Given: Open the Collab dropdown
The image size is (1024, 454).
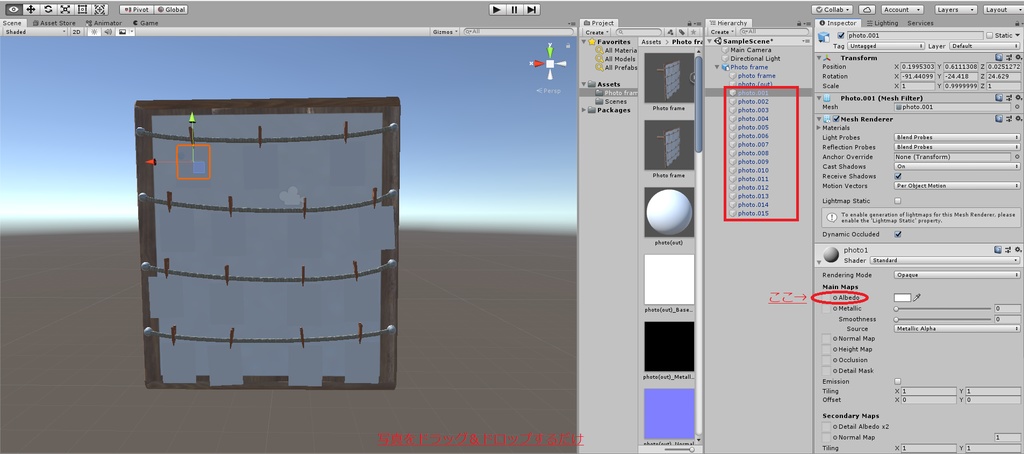Looking at the screenshot, I should point(833,10).
